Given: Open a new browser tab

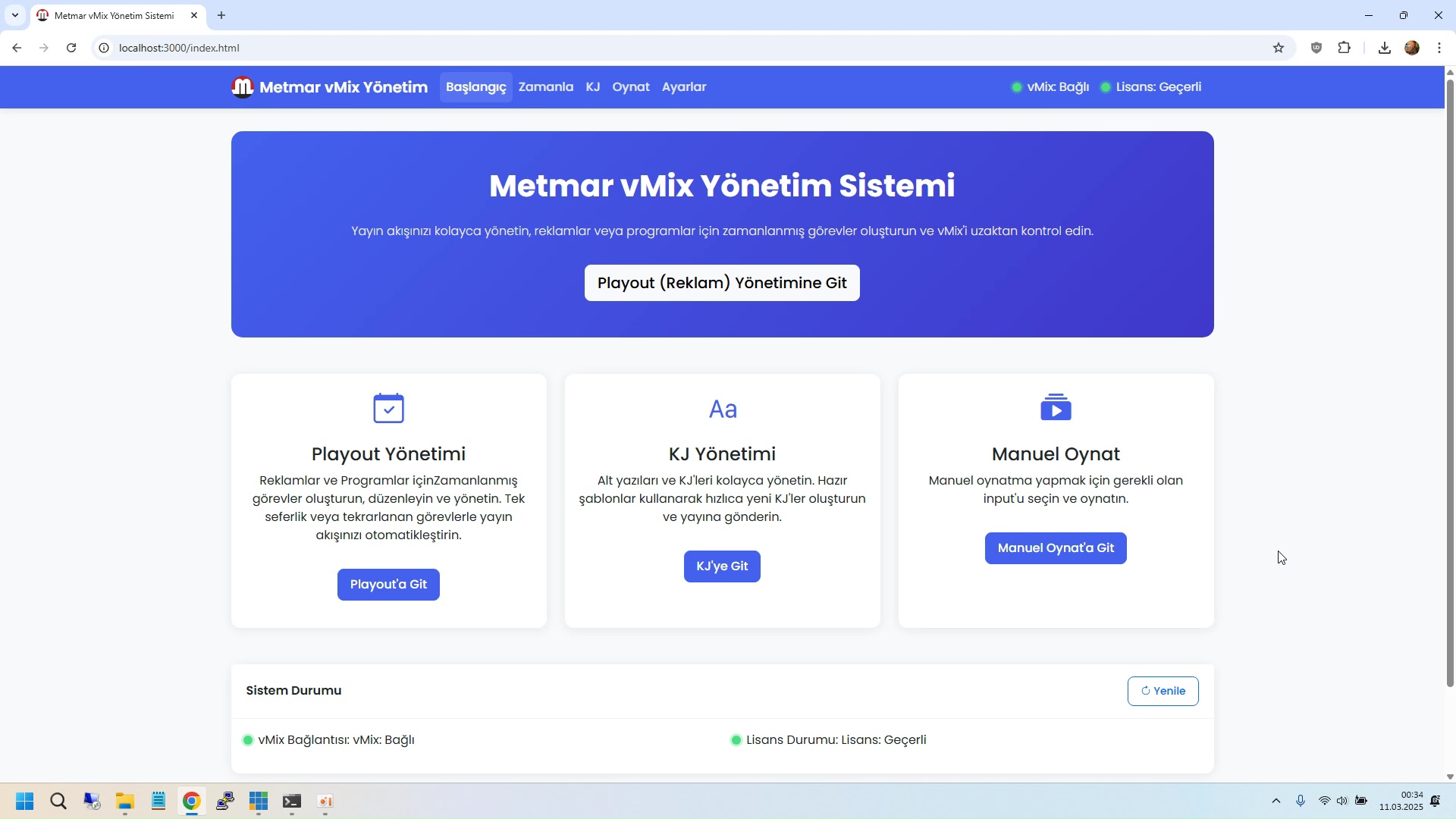Looking at the screenshot, I should pyautogui.click(x=221, y=15).
